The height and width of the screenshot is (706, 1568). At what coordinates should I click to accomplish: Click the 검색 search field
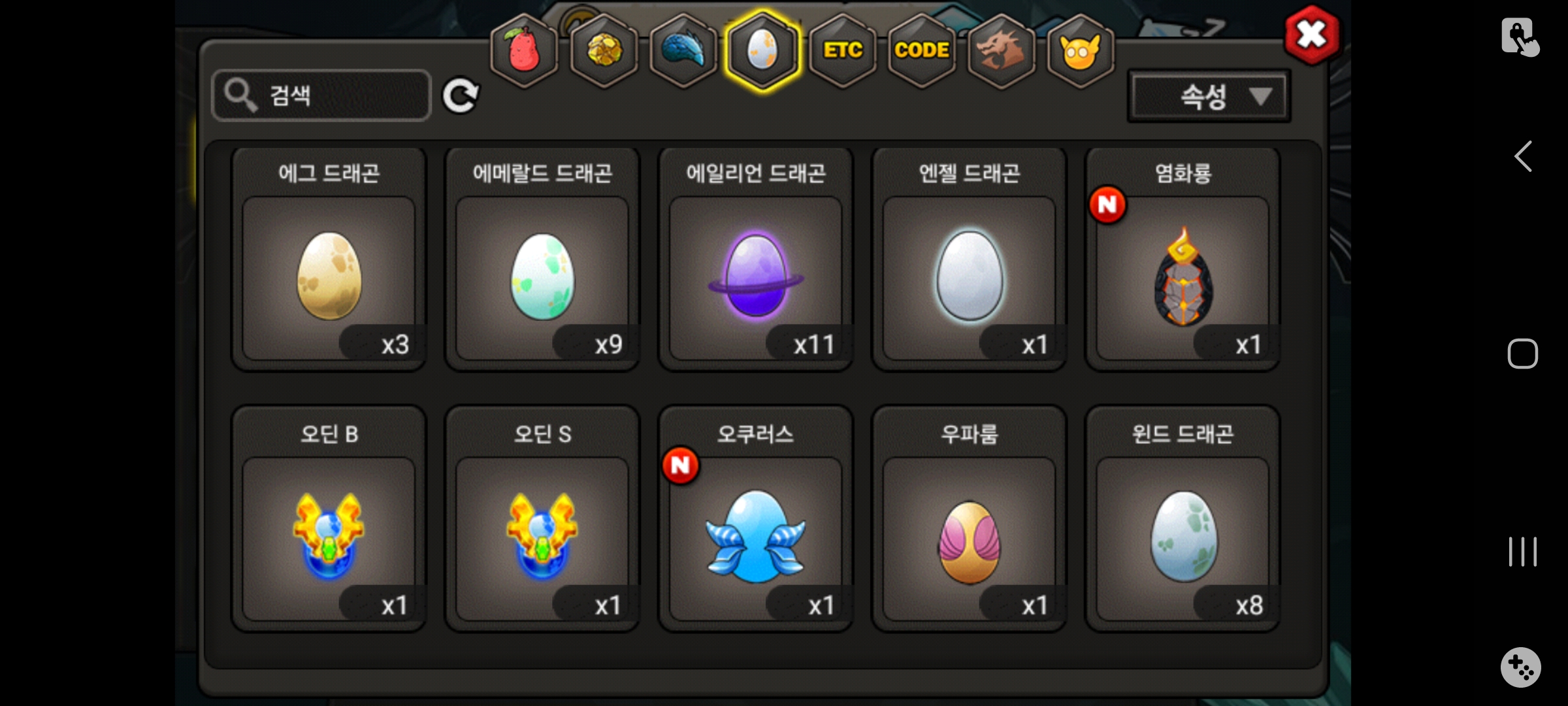[321, 95]
